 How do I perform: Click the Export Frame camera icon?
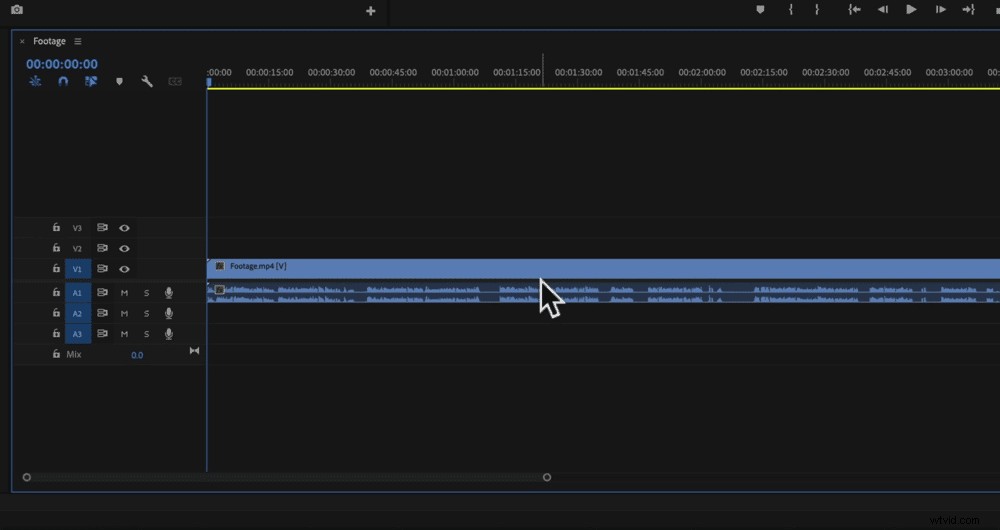(17, 10)
